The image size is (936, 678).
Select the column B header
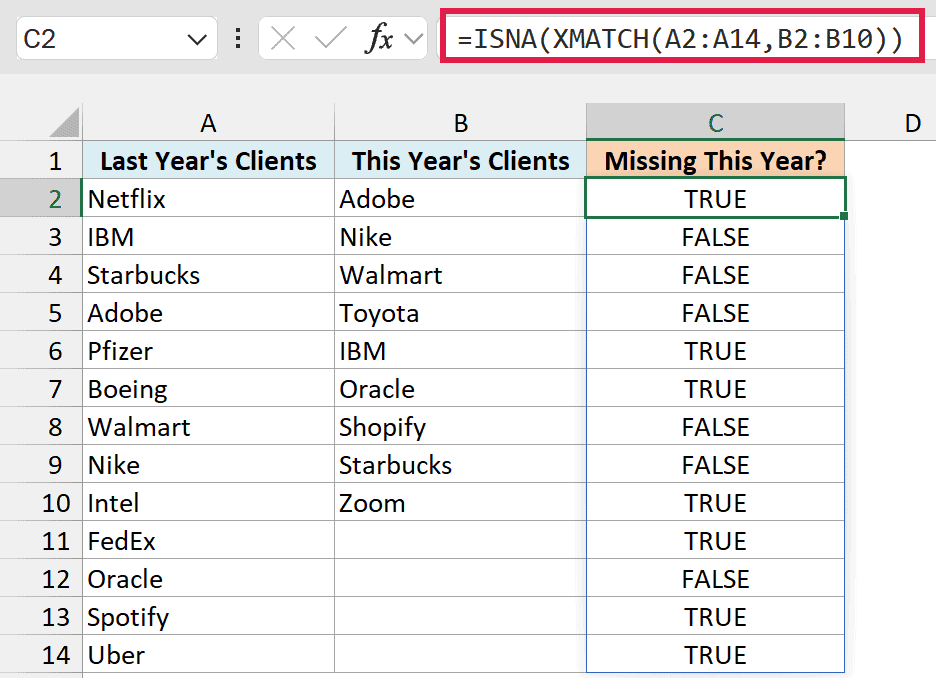[x=460, y=123]
